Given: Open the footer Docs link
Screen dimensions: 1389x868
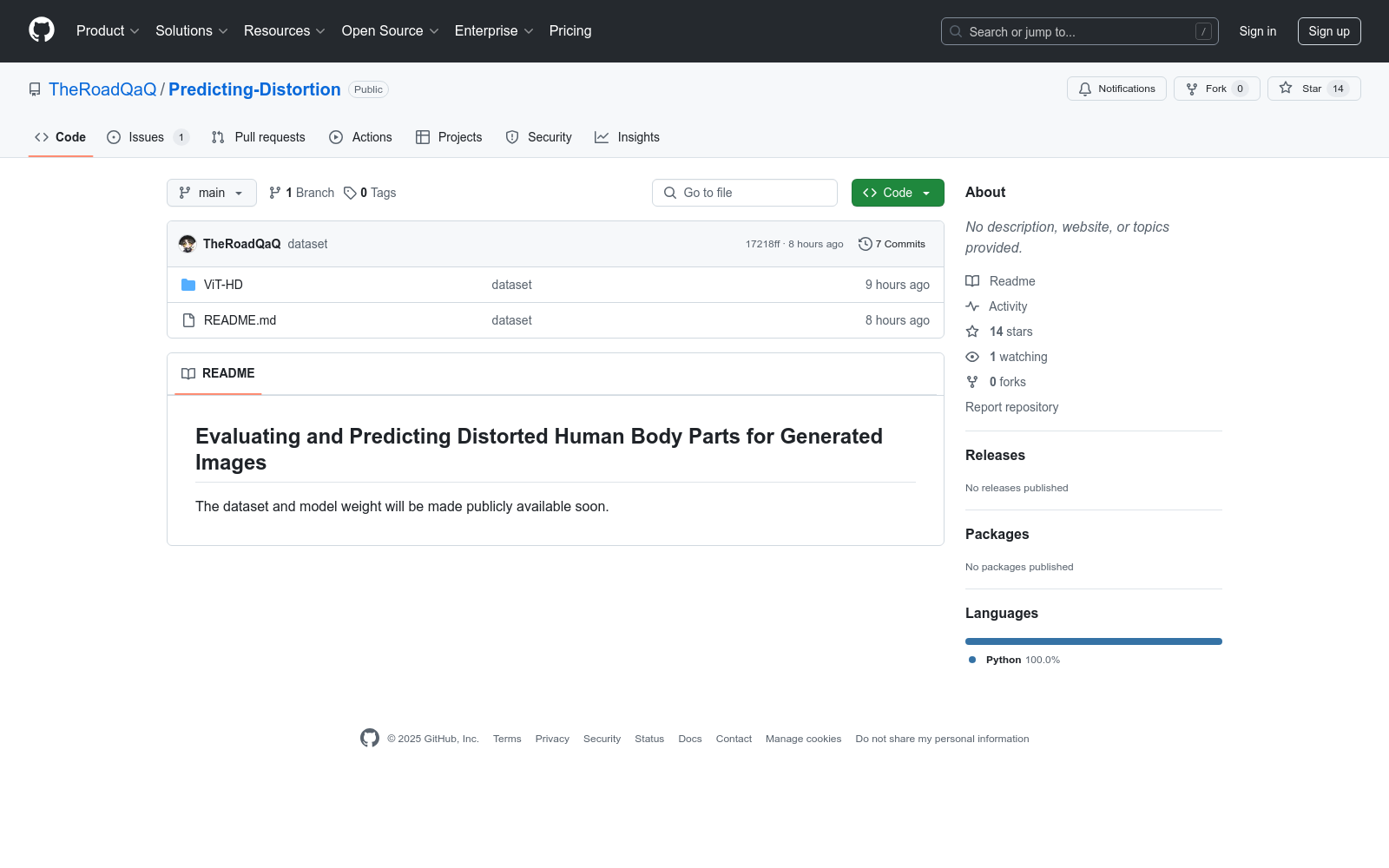Looking at the screenshot, I should tap(690, 739).
